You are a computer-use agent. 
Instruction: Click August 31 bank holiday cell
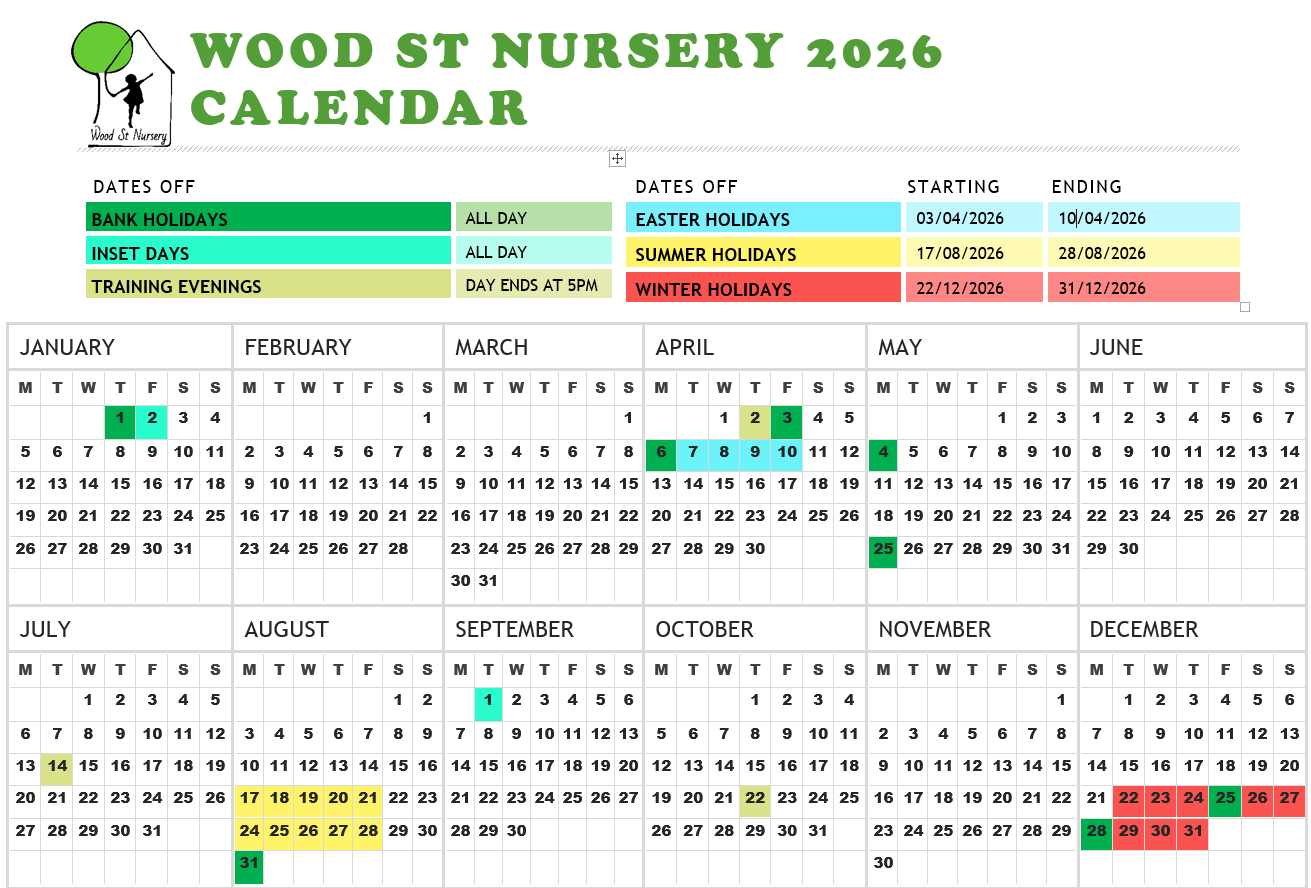(250, 867)
